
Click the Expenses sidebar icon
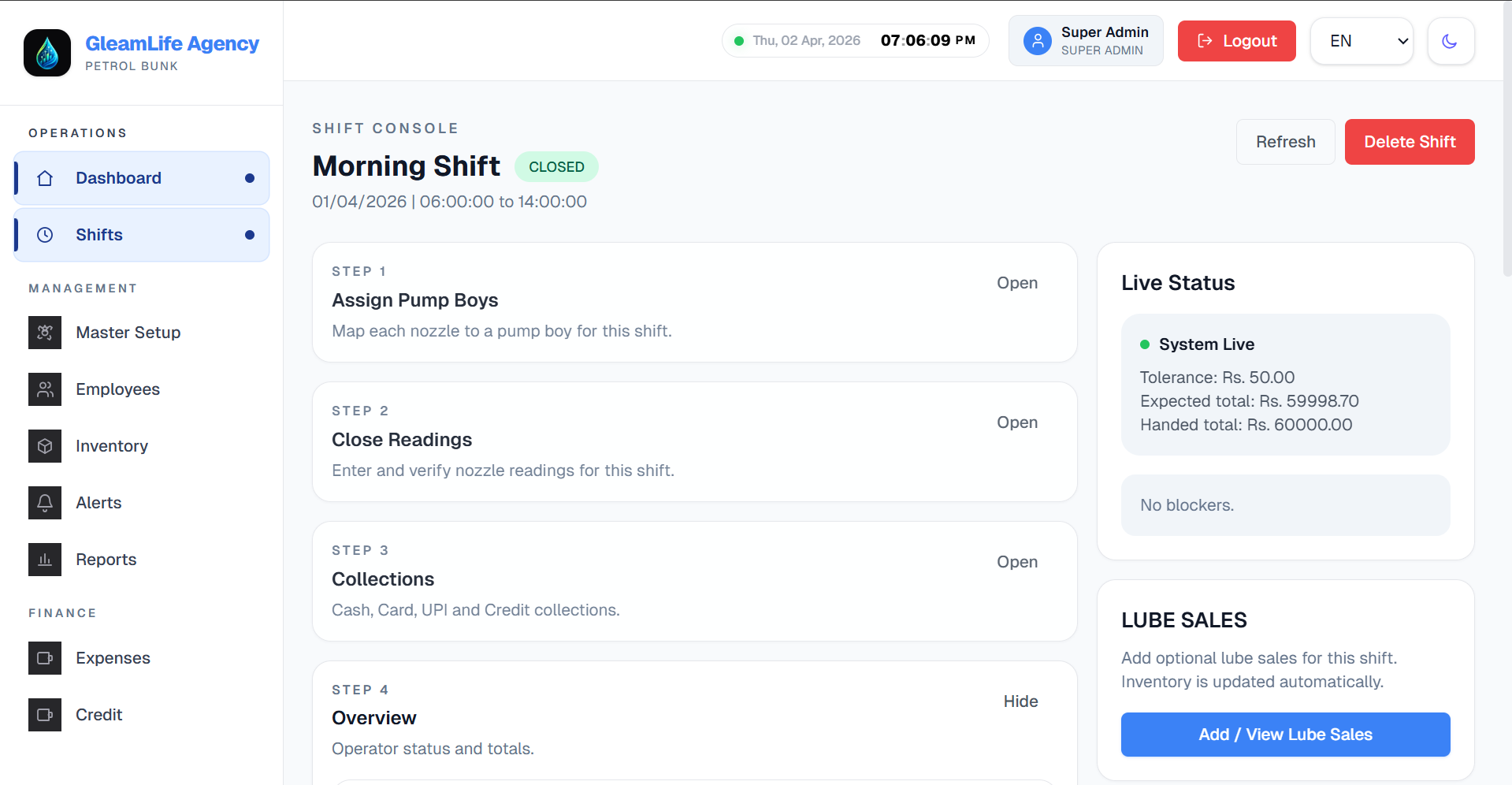45,658
